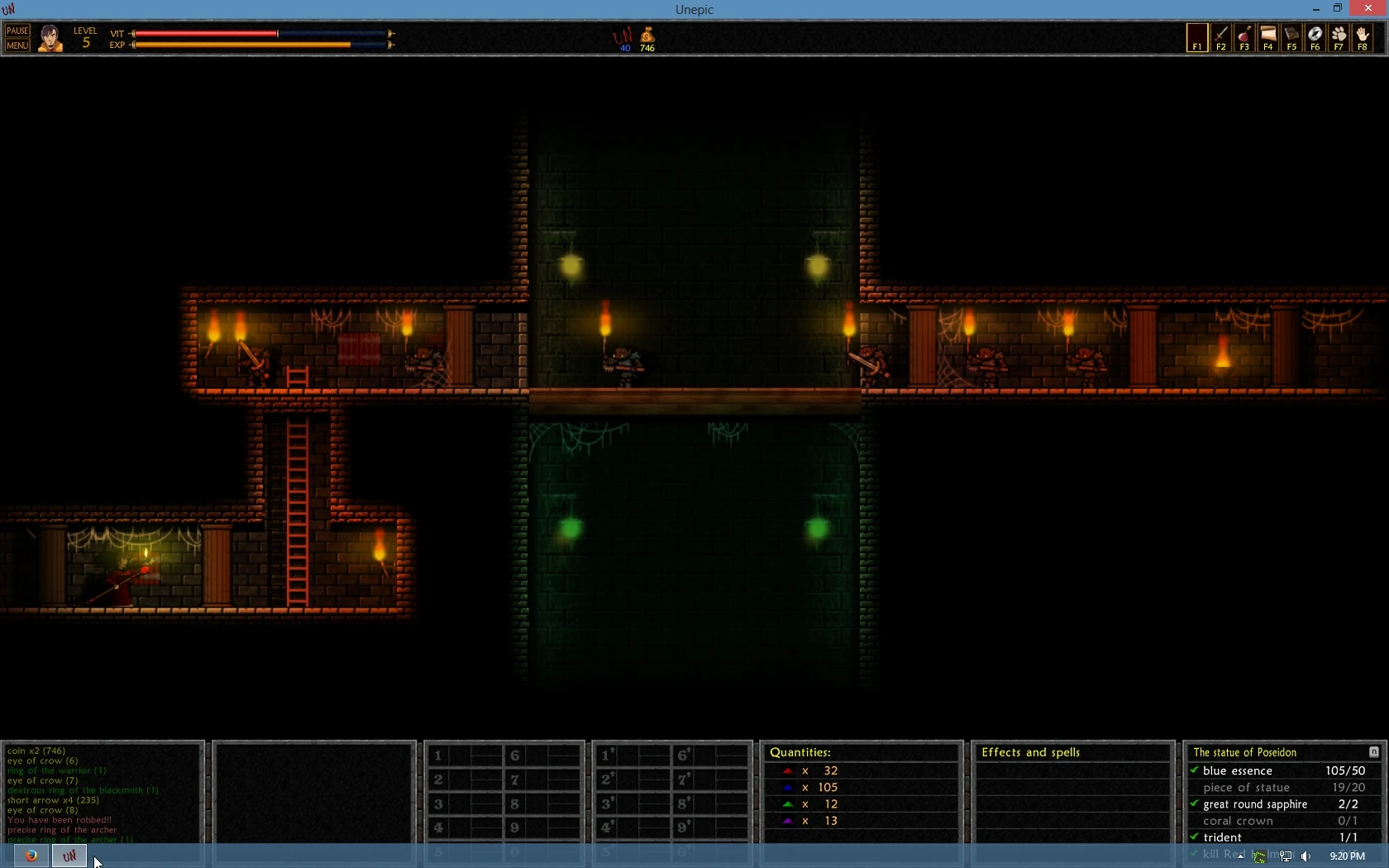Click the trident quest checkmark

click(x=1194, y=837)
